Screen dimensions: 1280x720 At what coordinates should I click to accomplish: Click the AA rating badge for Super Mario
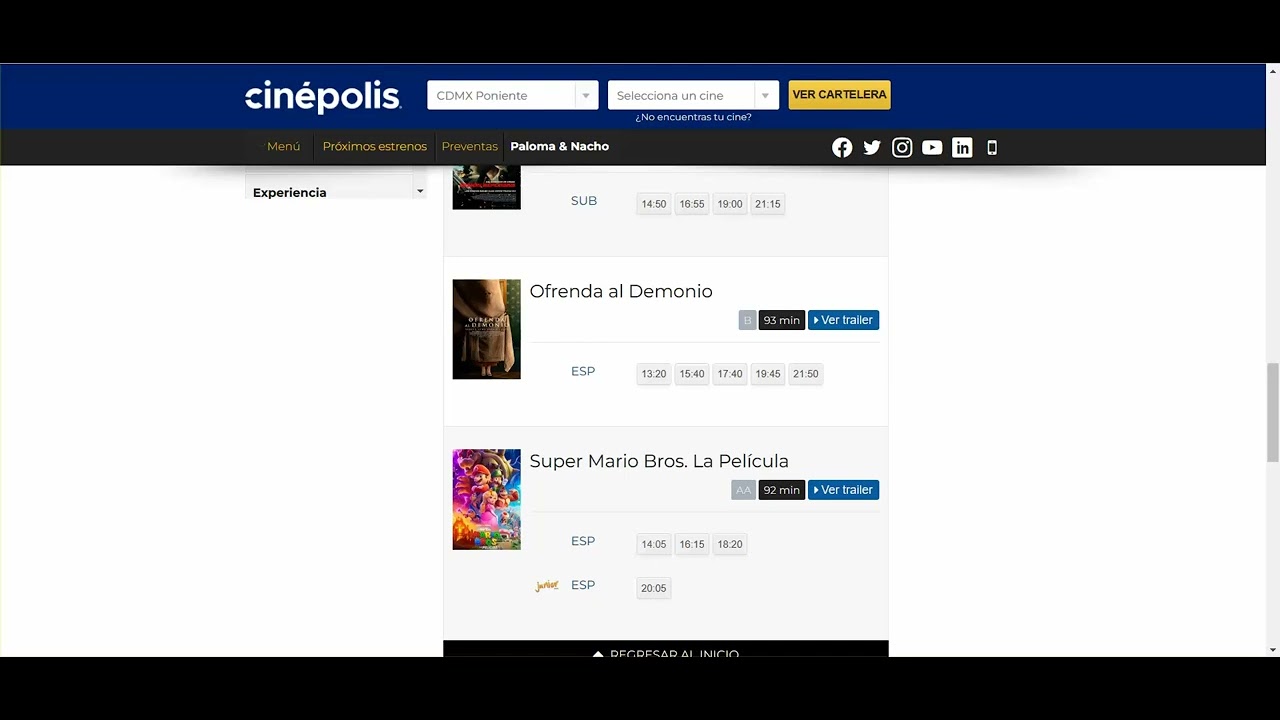point(743,490)
